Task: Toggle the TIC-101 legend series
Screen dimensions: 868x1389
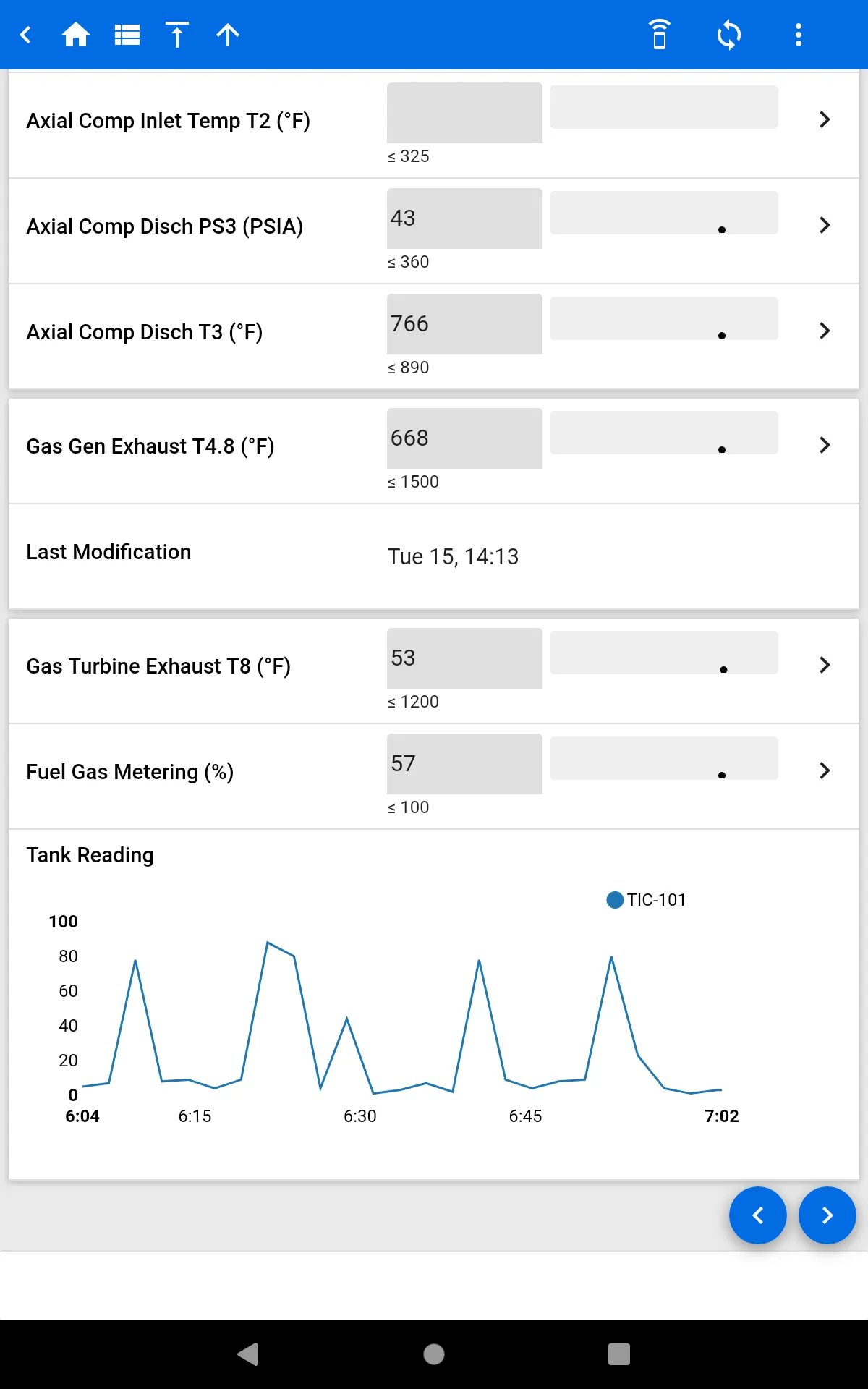Action: (646, 900)
